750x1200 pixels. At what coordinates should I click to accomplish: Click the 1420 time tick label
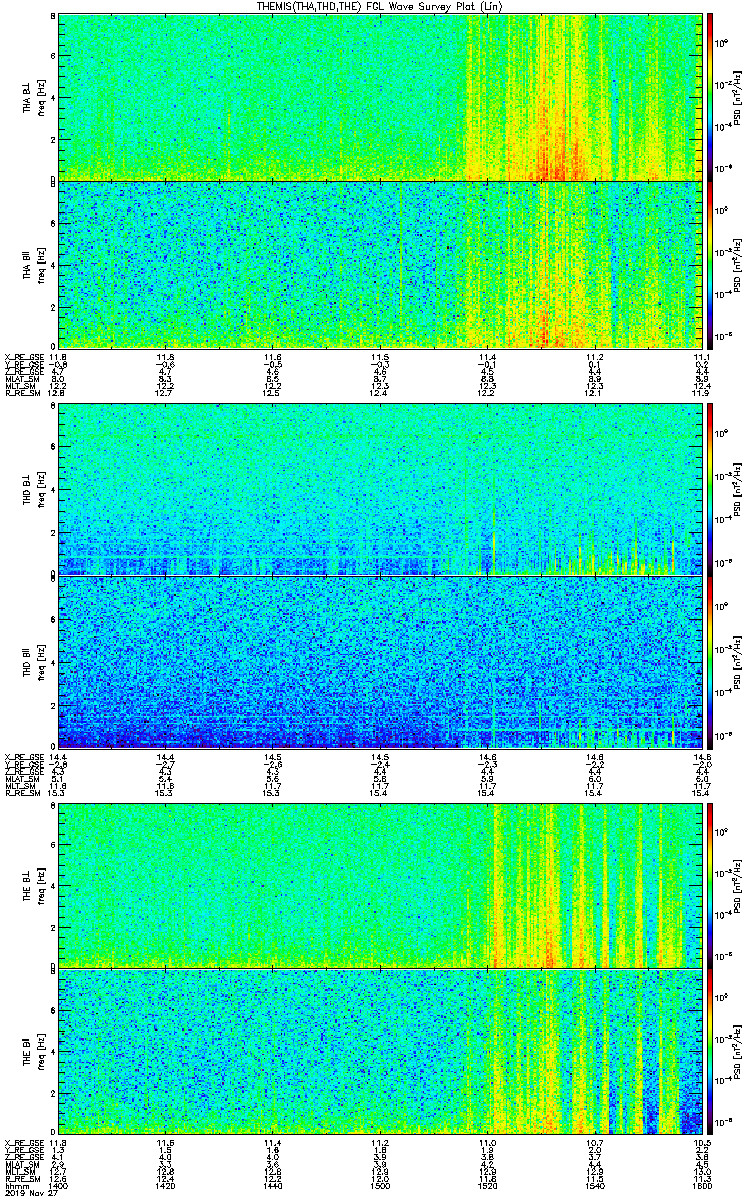pos(165,1184)
